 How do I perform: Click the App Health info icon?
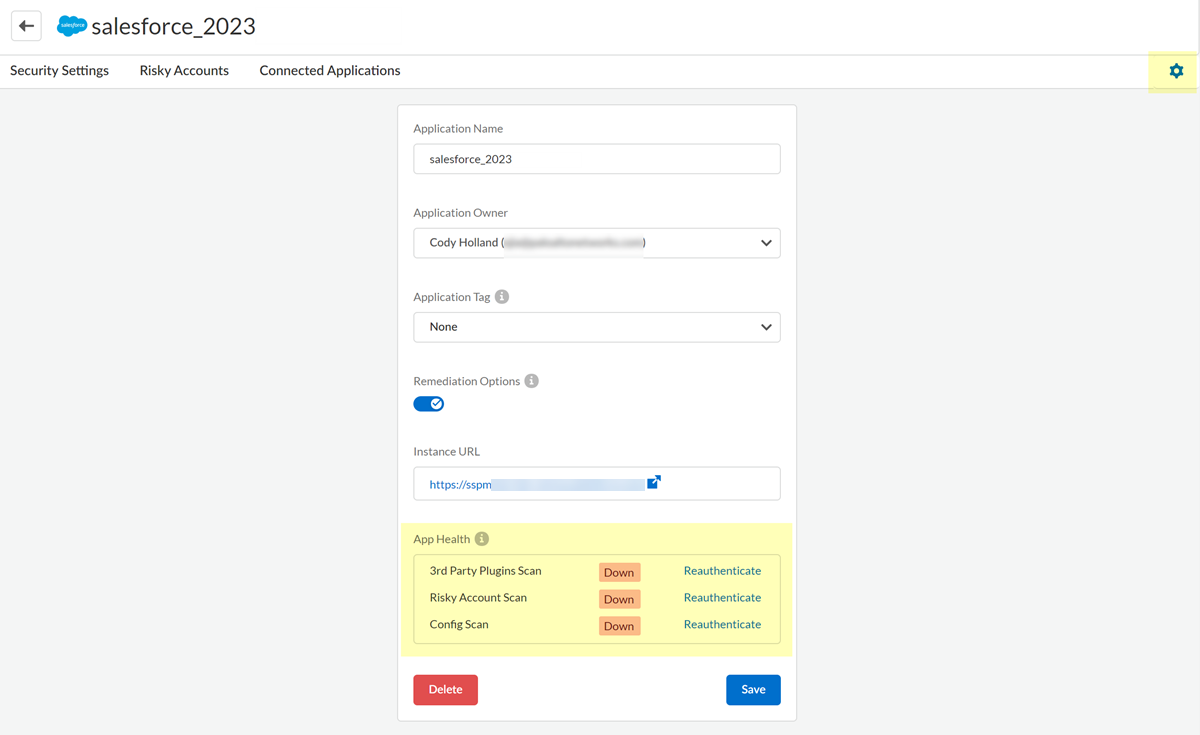482,539
